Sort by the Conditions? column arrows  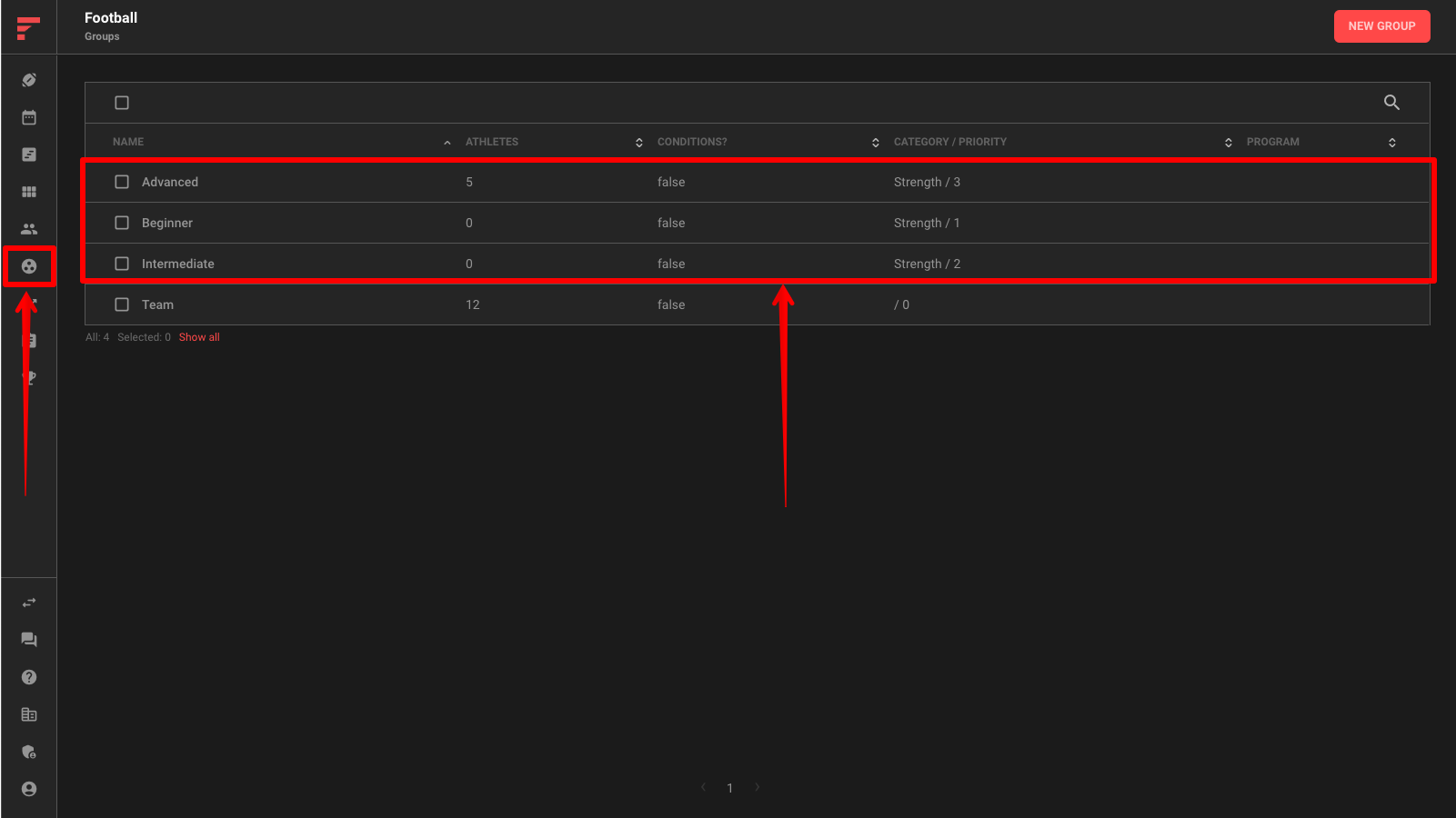point(876,143)
